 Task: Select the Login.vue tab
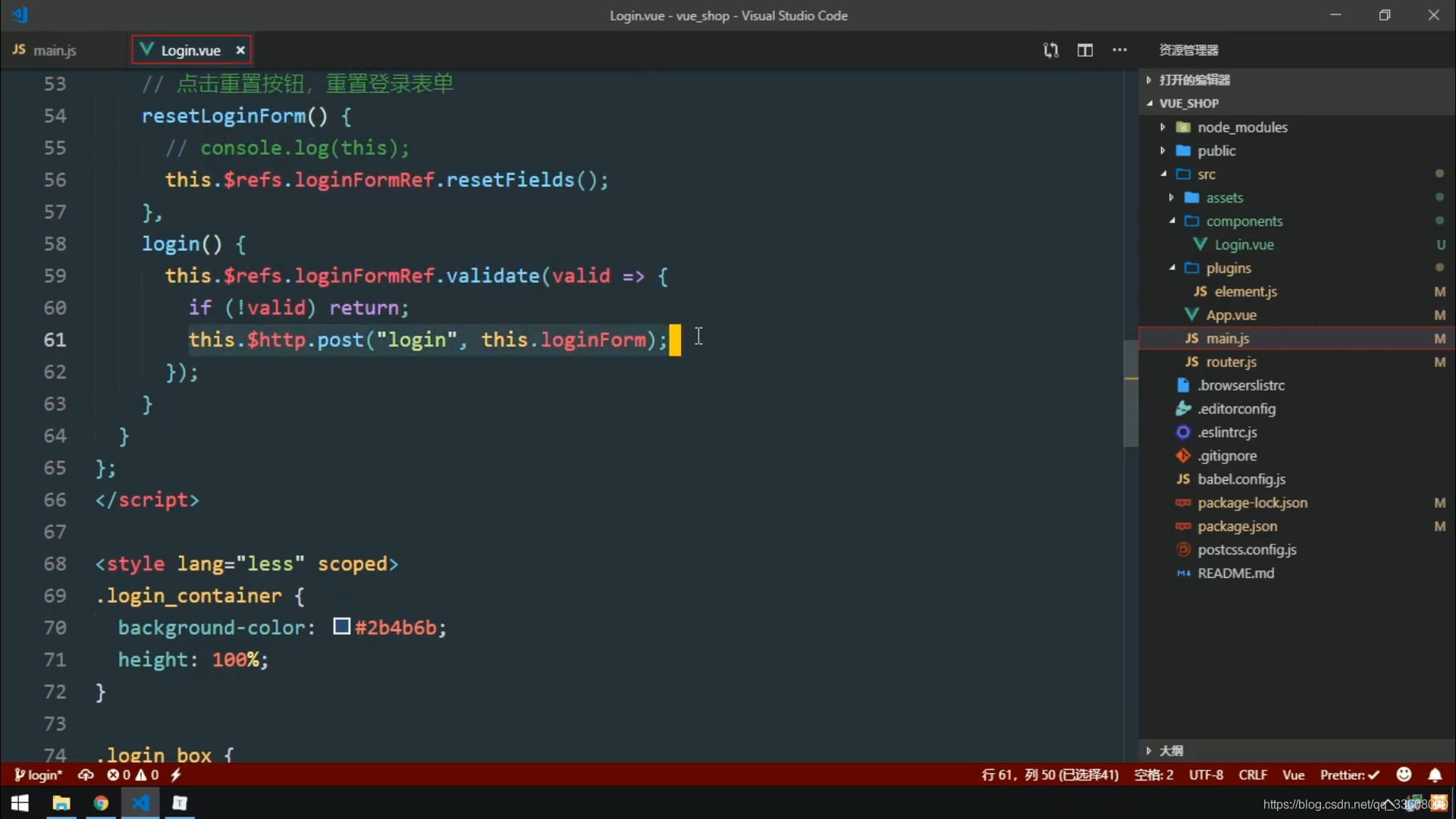[190, 50]
